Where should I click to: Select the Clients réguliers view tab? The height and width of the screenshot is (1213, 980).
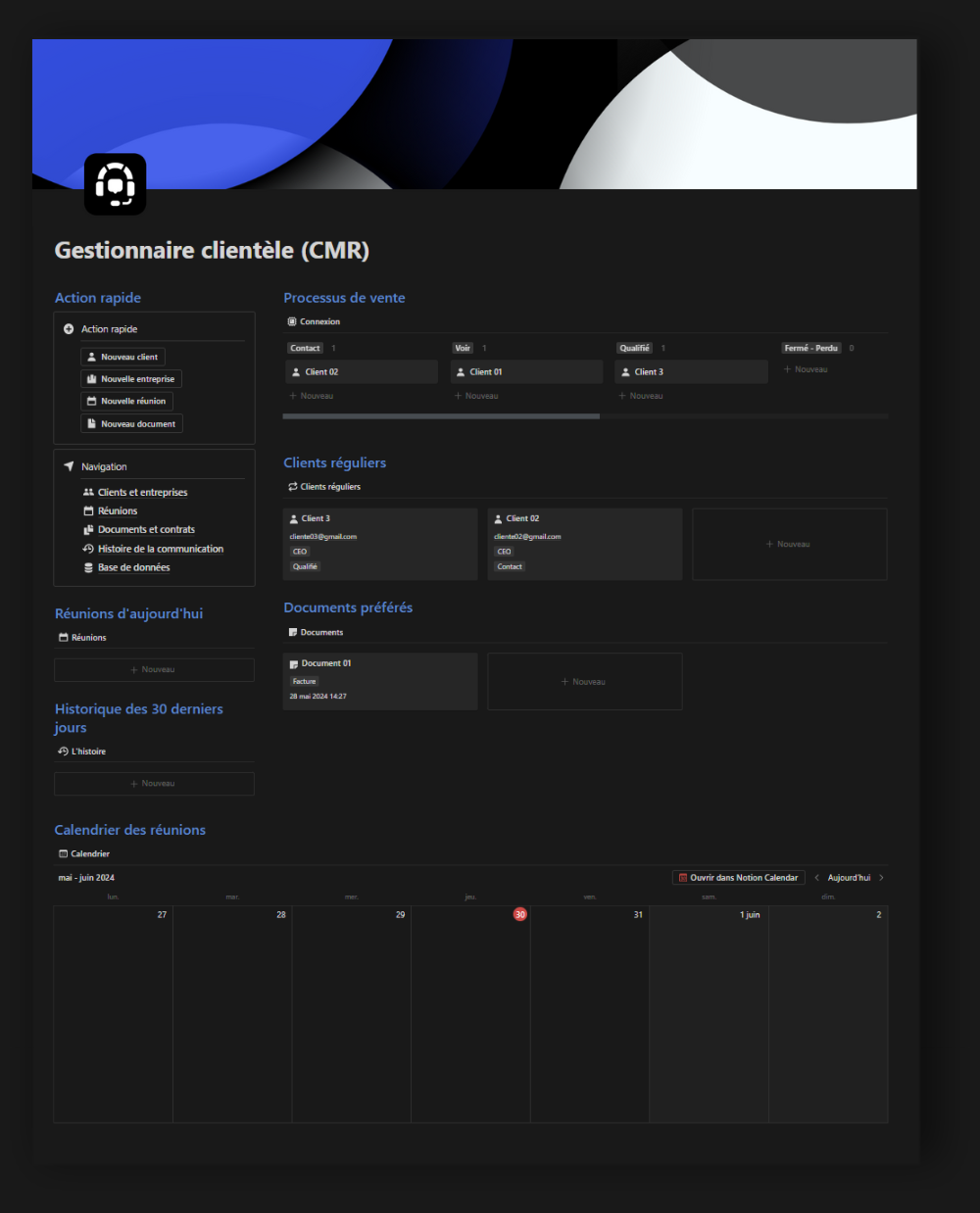(x=324, y=487)
